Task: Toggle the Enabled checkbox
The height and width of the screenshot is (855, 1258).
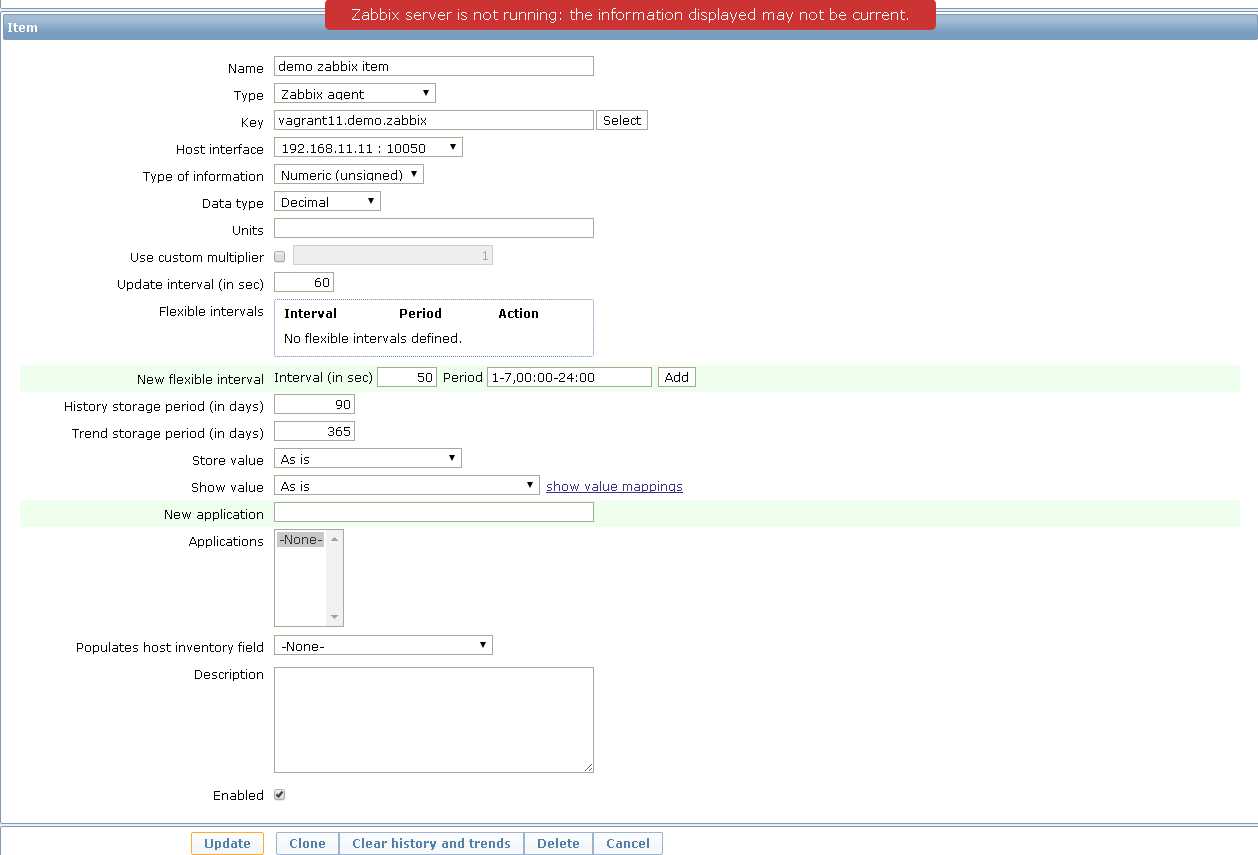Action: coord(280,795)
